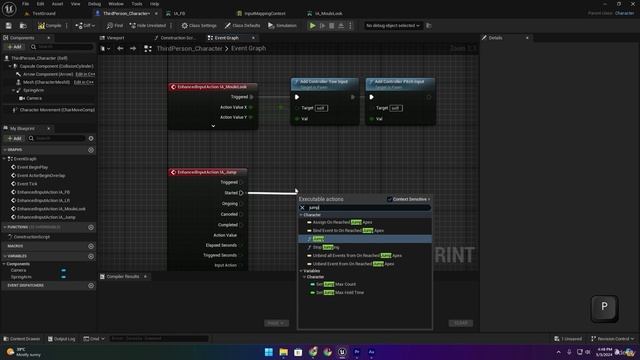Open play options three-dot menu

point(350,26)
